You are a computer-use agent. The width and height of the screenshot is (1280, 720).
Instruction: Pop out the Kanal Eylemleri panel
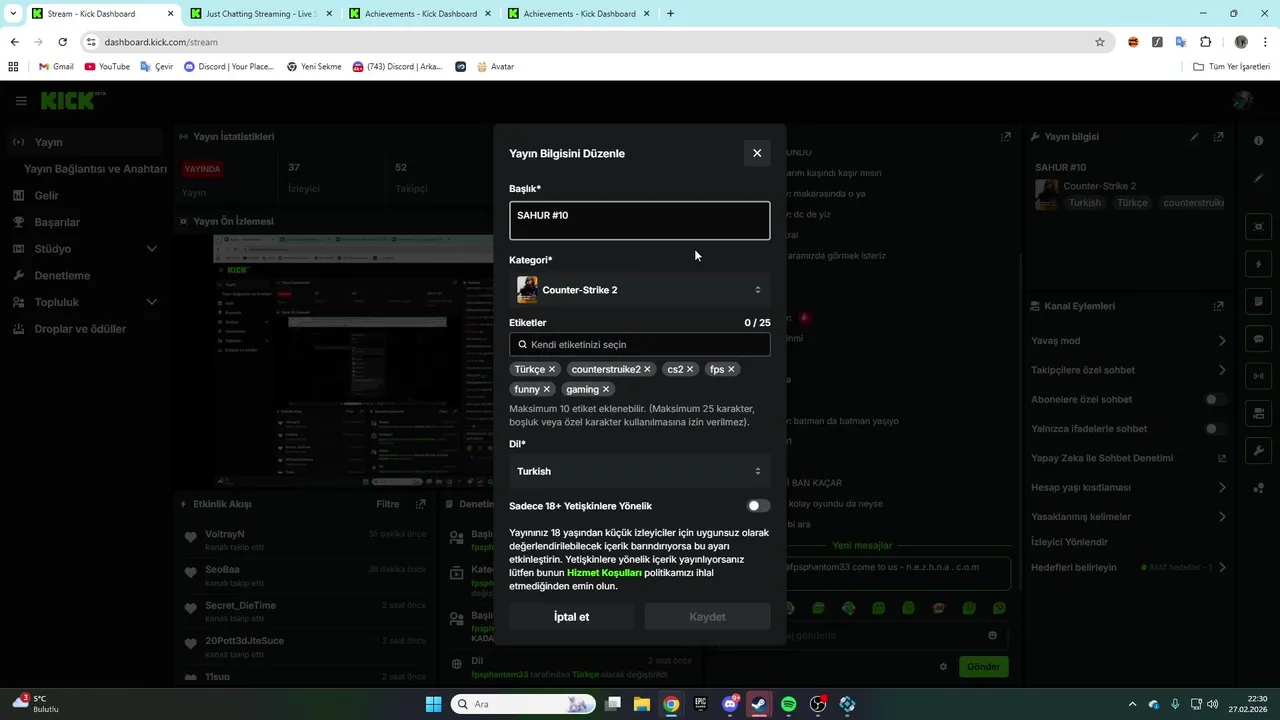1218,306
